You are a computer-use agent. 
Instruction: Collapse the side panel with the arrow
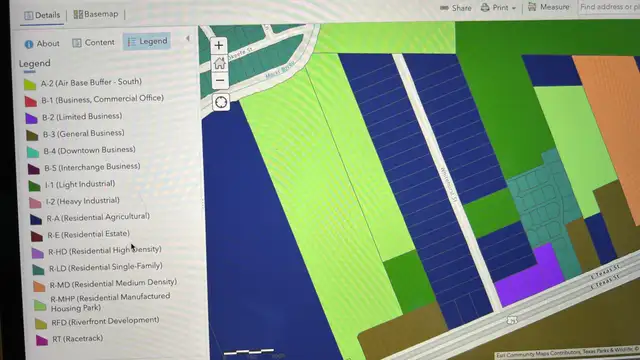pyautogui.click(x=187, y=38)
